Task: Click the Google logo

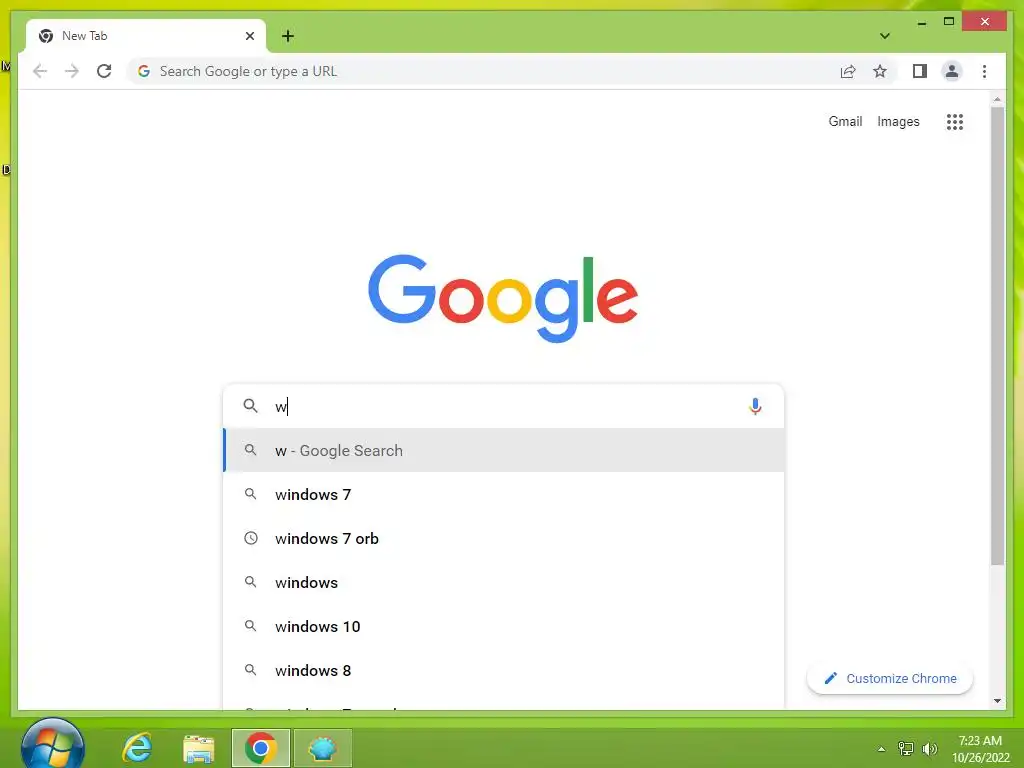Action: click(x=503, y=298)
